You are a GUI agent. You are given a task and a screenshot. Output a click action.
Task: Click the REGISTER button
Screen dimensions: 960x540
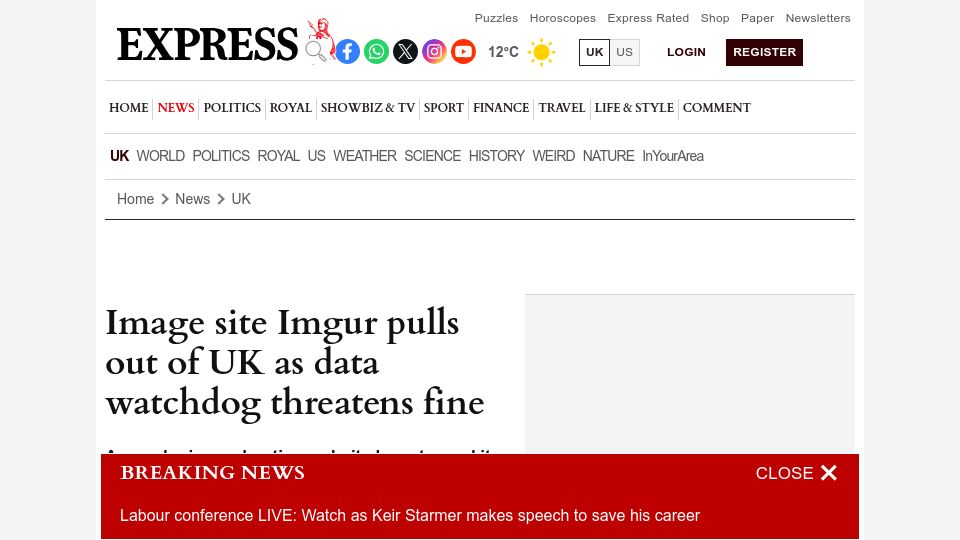(764, 52)
